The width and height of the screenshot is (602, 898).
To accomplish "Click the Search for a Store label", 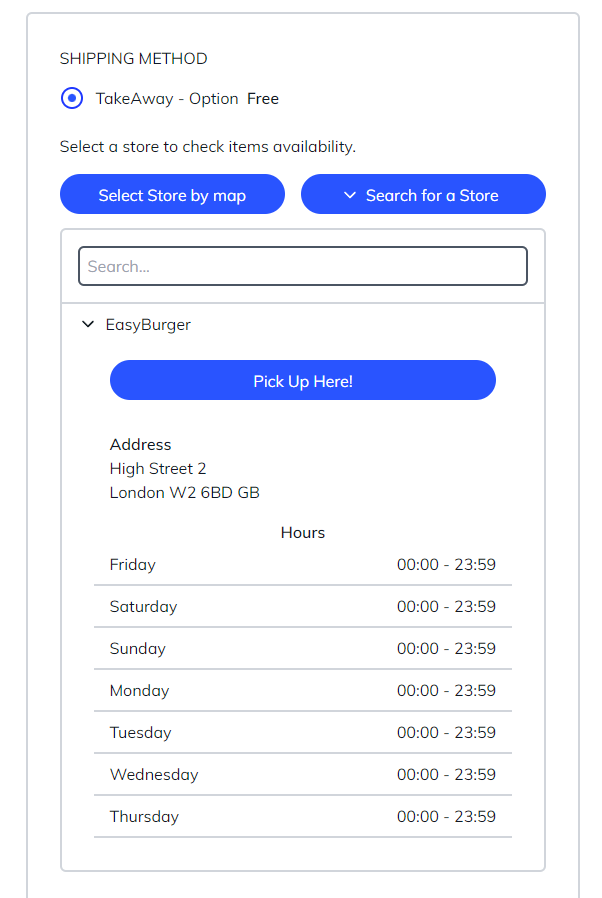I will [432, 195].
